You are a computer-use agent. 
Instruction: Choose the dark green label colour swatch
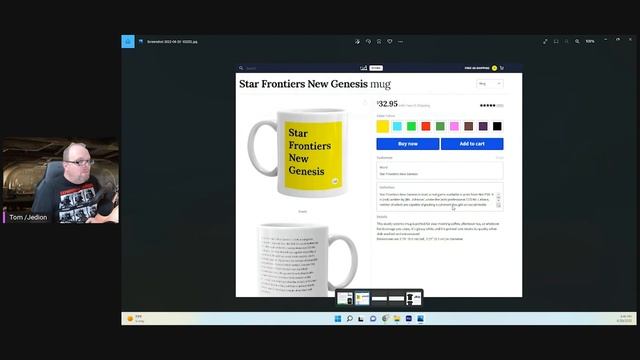tap(440, 127)
